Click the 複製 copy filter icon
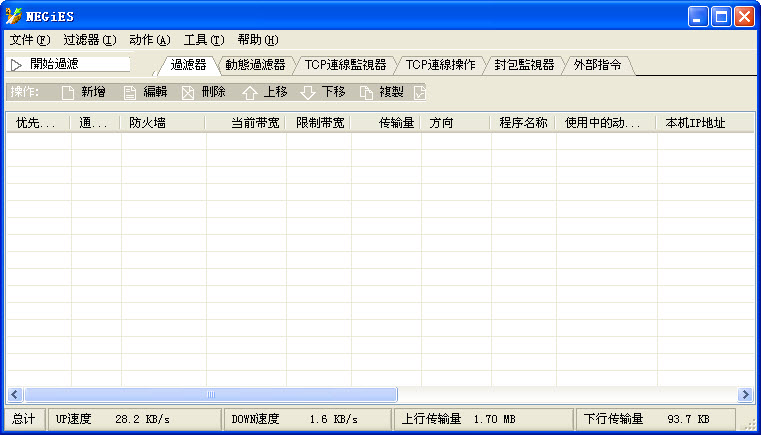The width and height of the screenshot is (761, 435). coord(367,92)
